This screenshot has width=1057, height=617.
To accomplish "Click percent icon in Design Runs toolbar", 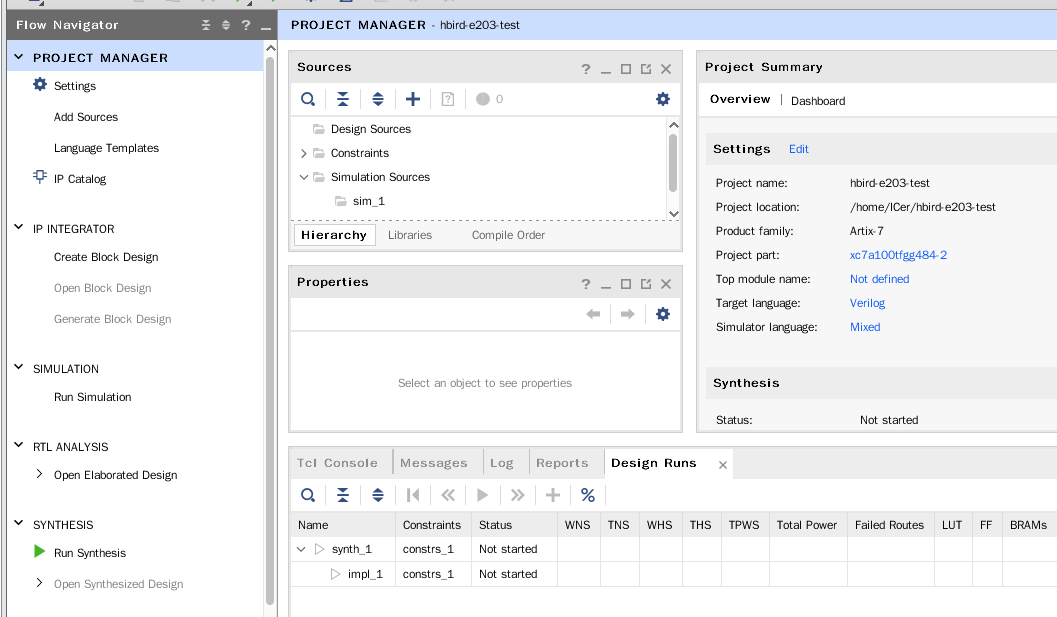I will coord(588,495).
